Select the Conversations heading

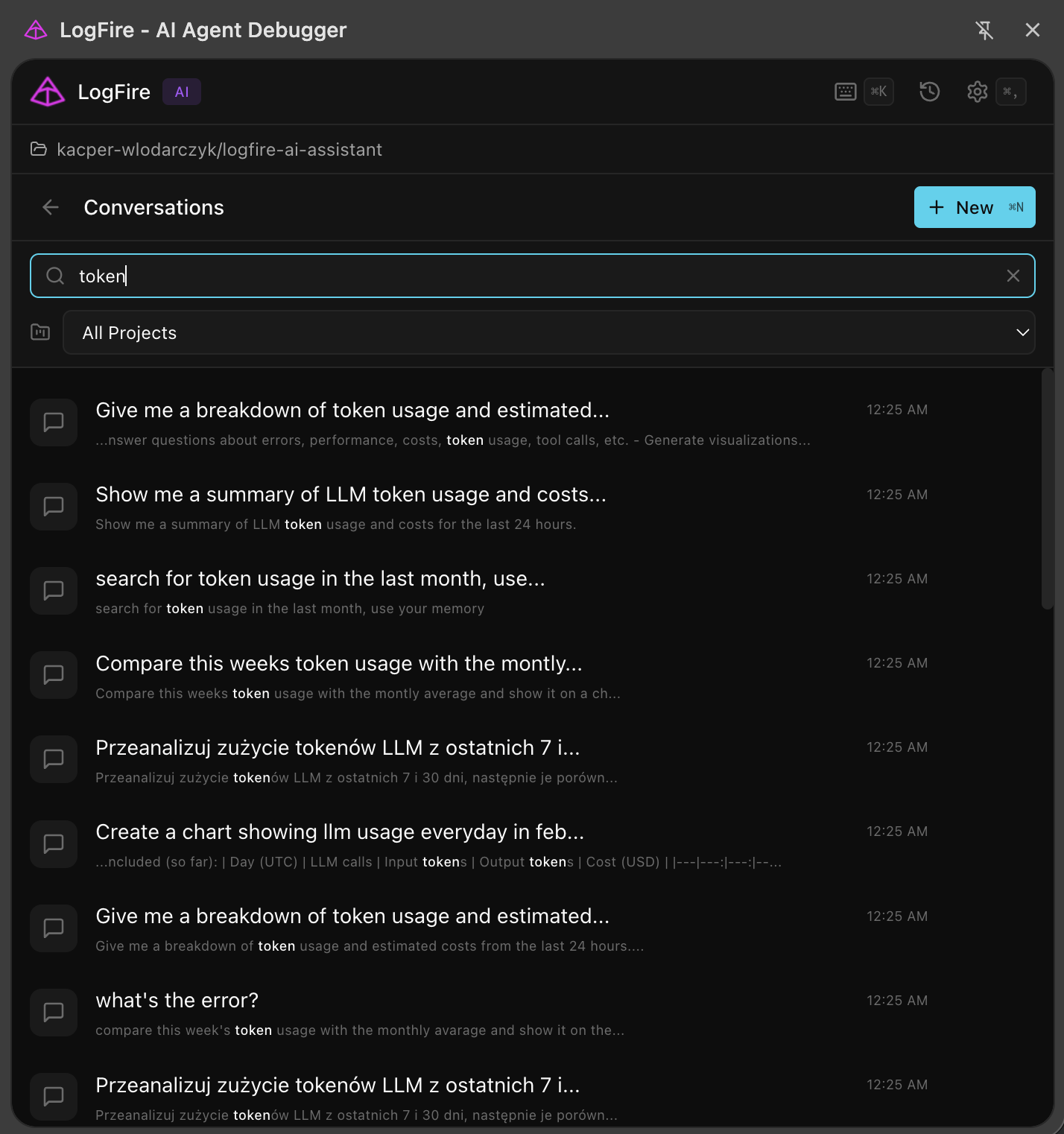tap(153, 207)
